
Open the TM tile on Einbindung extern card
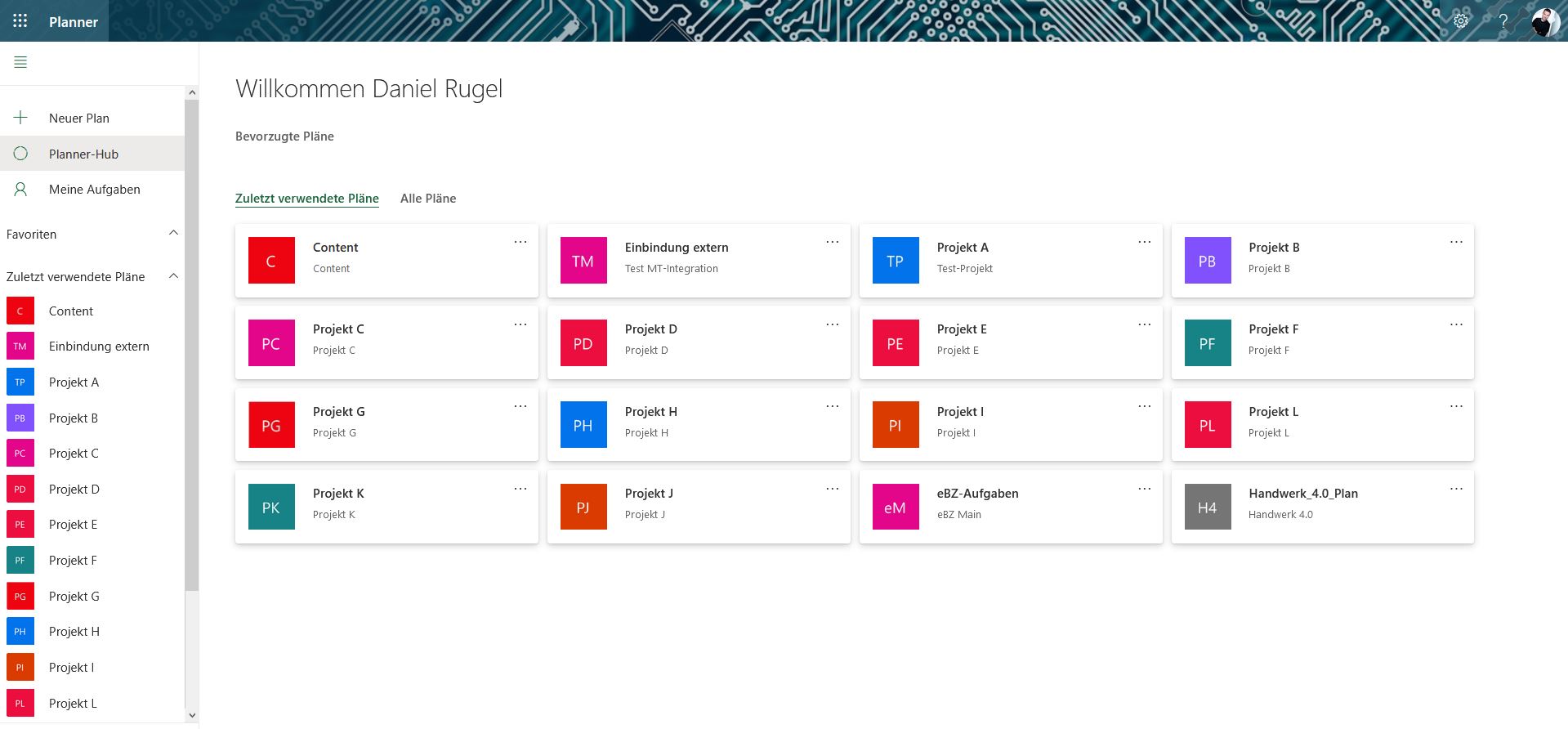pyautogui.click(x=583, y=261)
